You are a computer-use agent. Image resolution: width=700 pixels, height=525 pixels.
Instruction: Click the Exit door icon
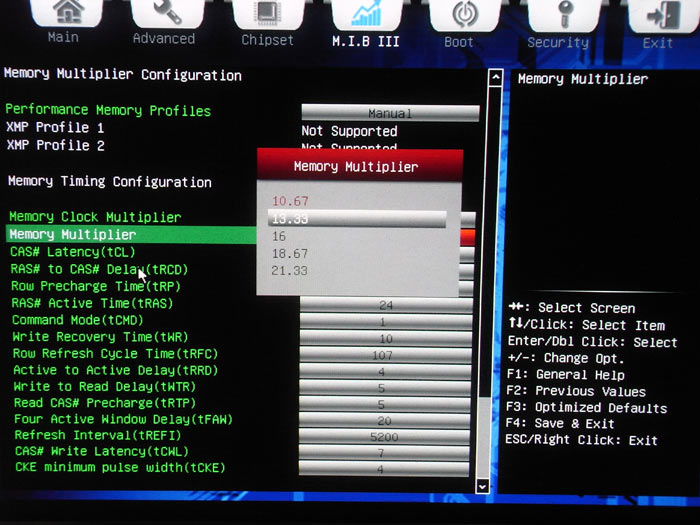pos(664,16)
